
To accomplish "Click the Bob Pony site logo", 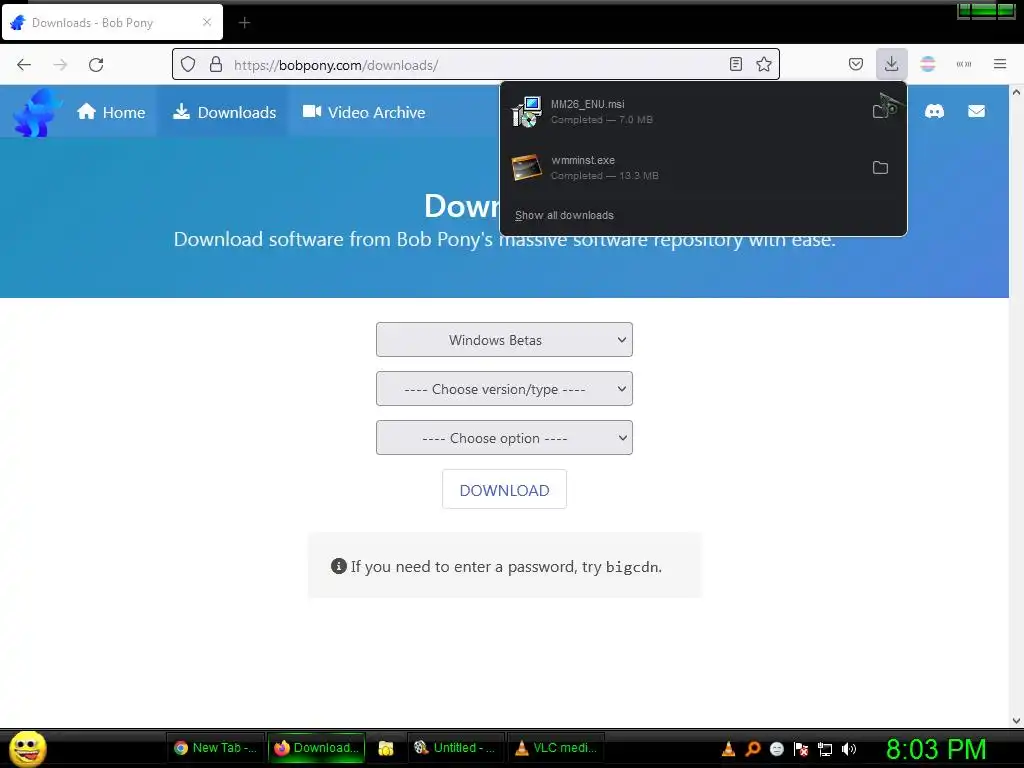I will point(36,113).
